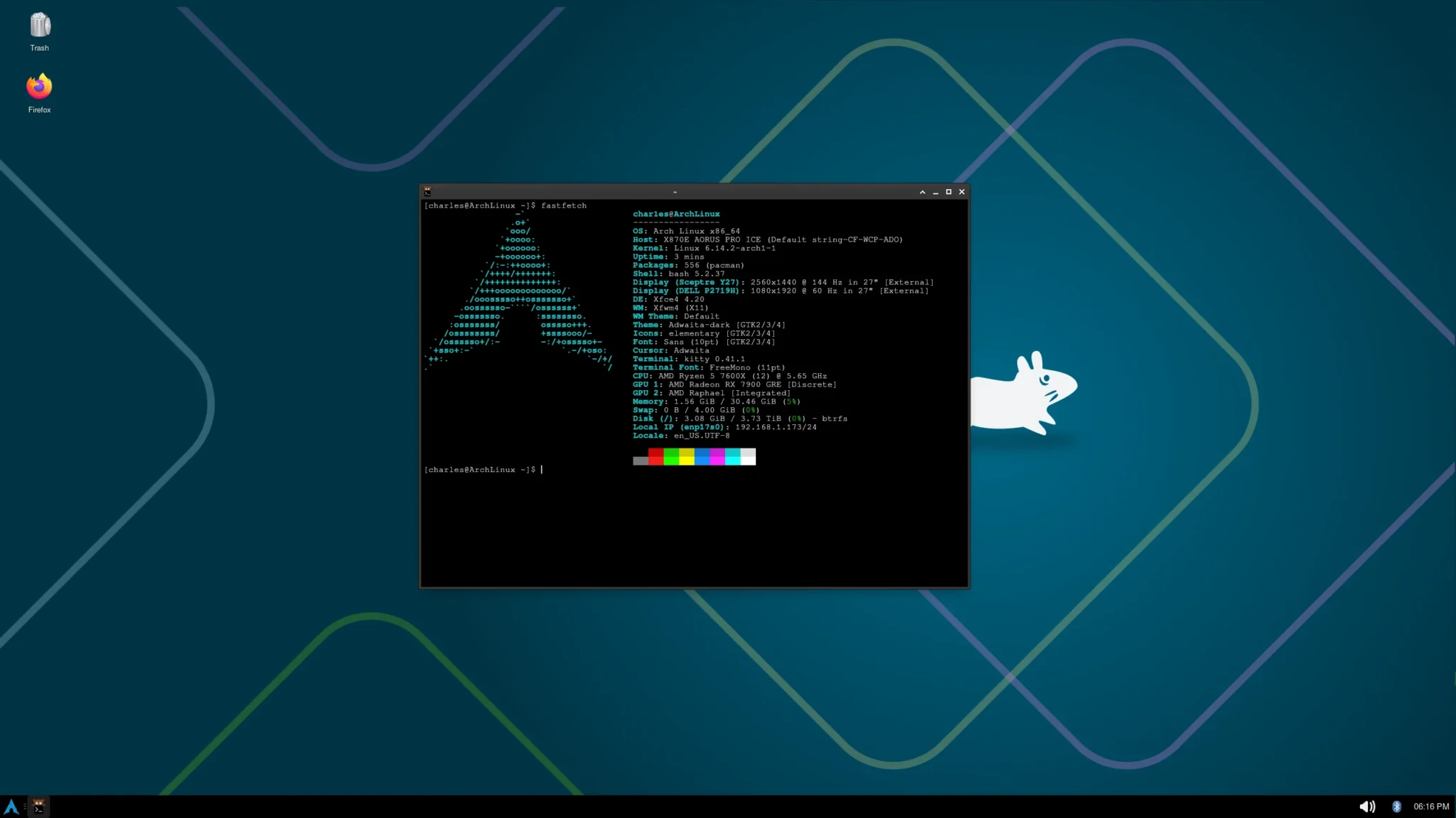Screen dimensions: 1456x818
Task: Click the 'Theme: Adwaita-dark' line
Action: coord(709,325)
